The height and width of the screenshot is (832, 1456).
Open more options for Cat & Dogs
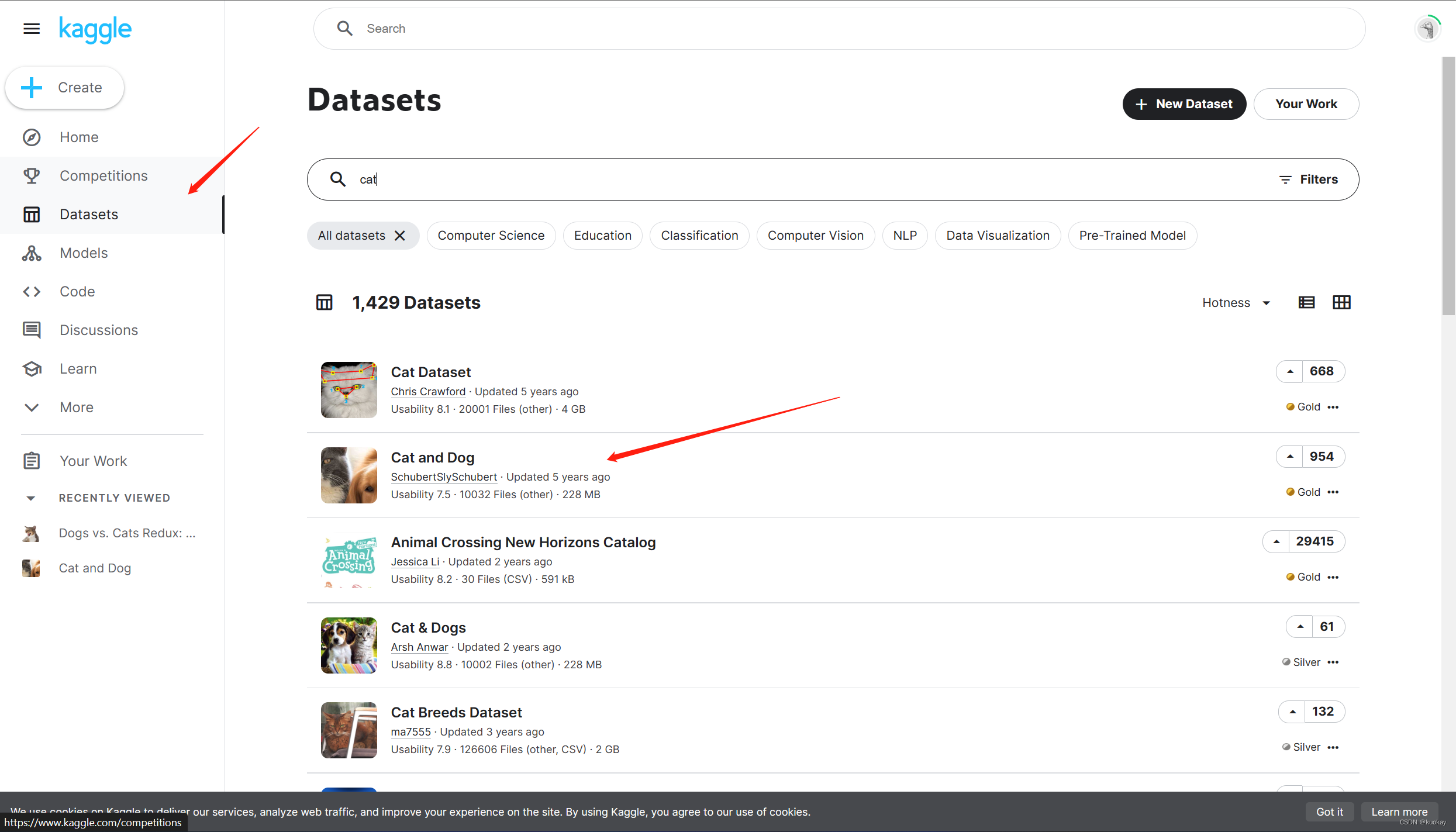tap(1333, 662)
